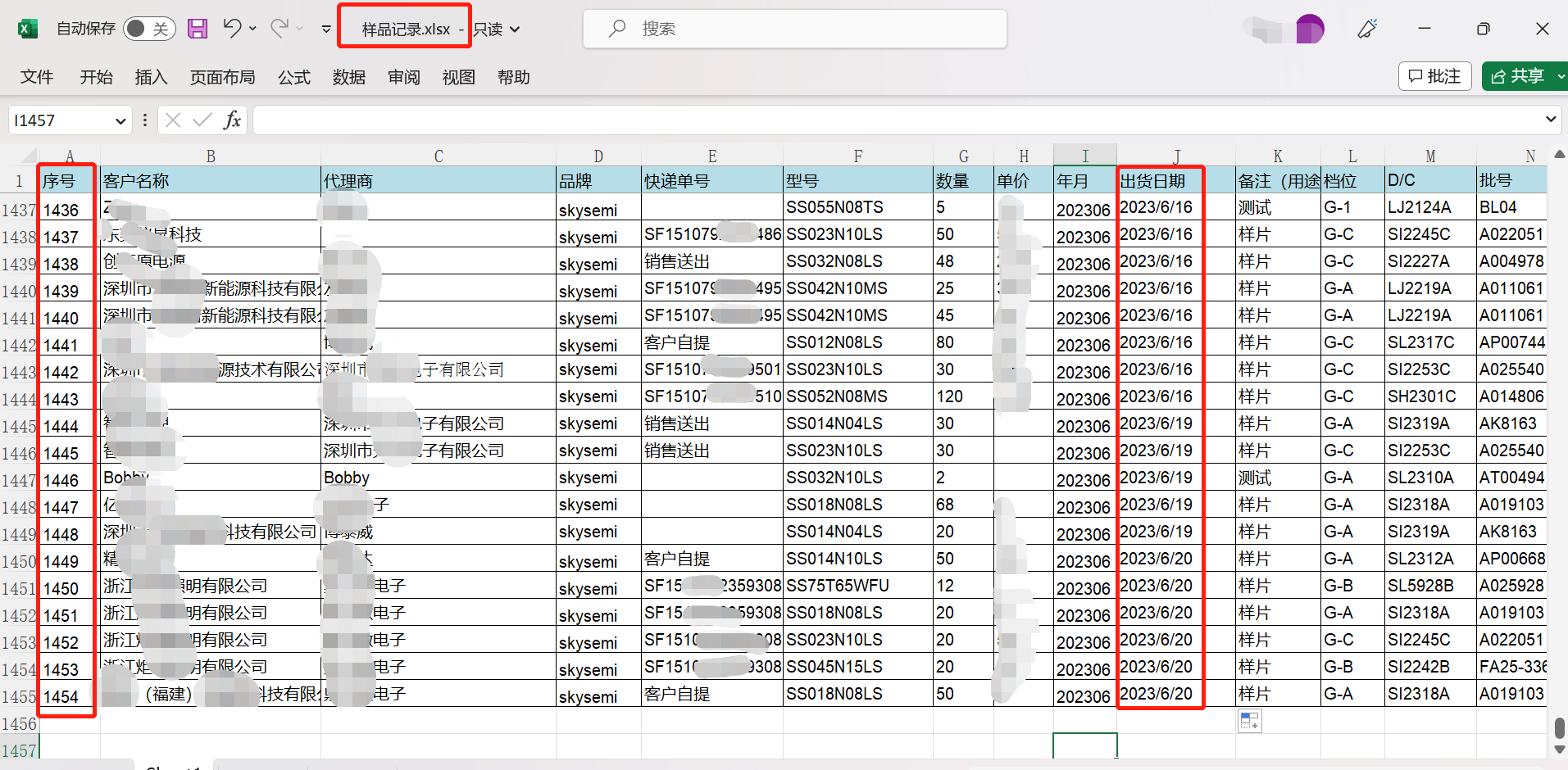Open Customize Quick Access Toolbar dropdown

[x=326, y=29]
